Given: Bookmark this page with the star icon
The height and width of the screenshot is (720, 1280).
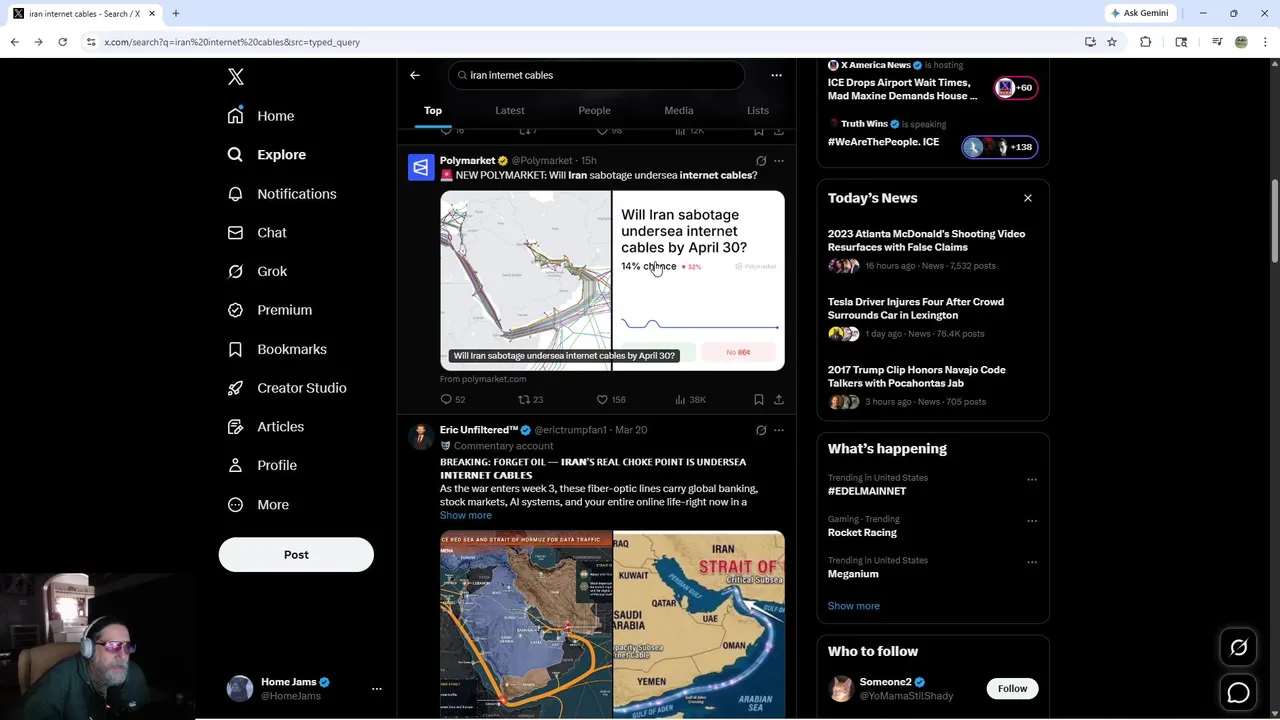Looking at the screenshot, I should pyautogui.click(x=1112, y=42).
